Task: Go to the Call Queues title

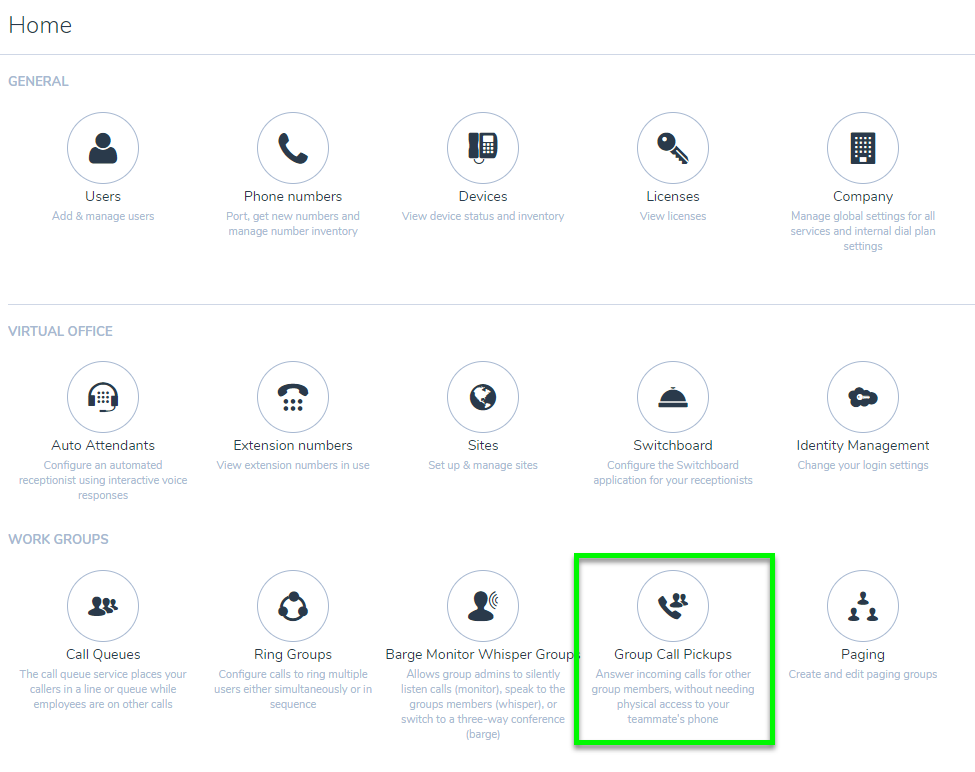Action: point(103,655)
